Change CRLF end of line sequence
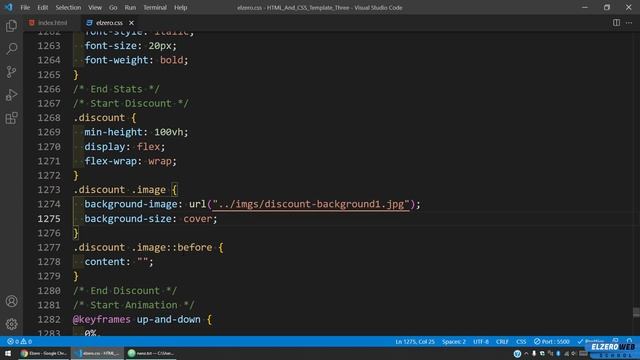The height and width of the screenshot is (360, 640). click(x=502, y=341)
